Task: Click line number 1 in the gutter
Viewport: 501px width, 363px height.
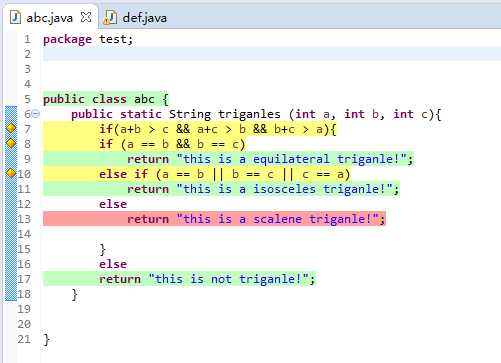Action: 27,39
